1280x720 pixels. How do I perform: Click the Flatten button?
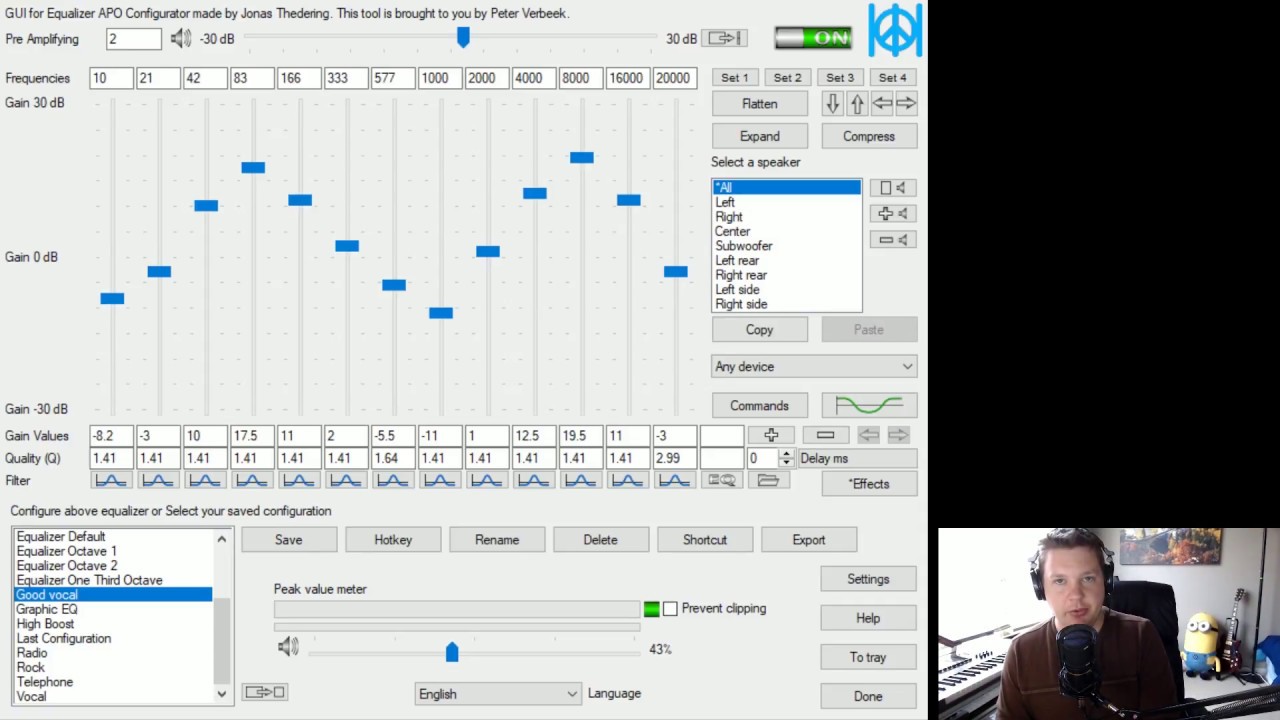759,104
